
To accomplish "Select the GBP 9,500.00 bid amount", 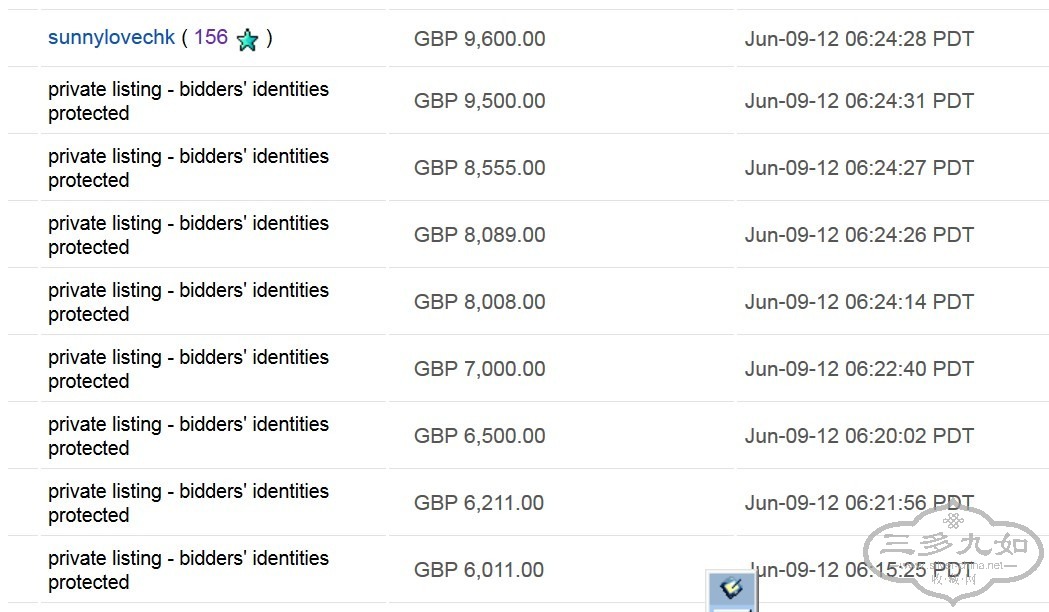I will [x=479, y=101].
